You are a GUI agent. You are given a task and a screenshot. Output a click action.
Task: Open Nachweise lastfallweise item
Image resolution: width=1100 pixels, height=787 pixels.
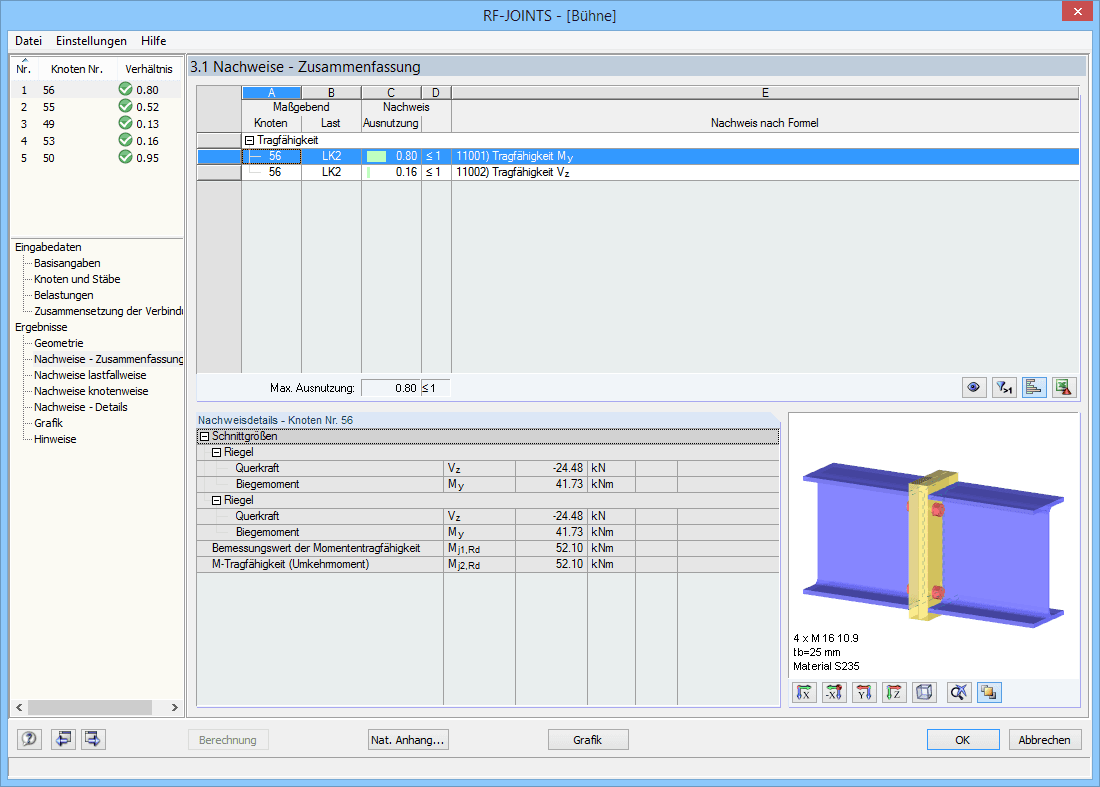[90, 375]
